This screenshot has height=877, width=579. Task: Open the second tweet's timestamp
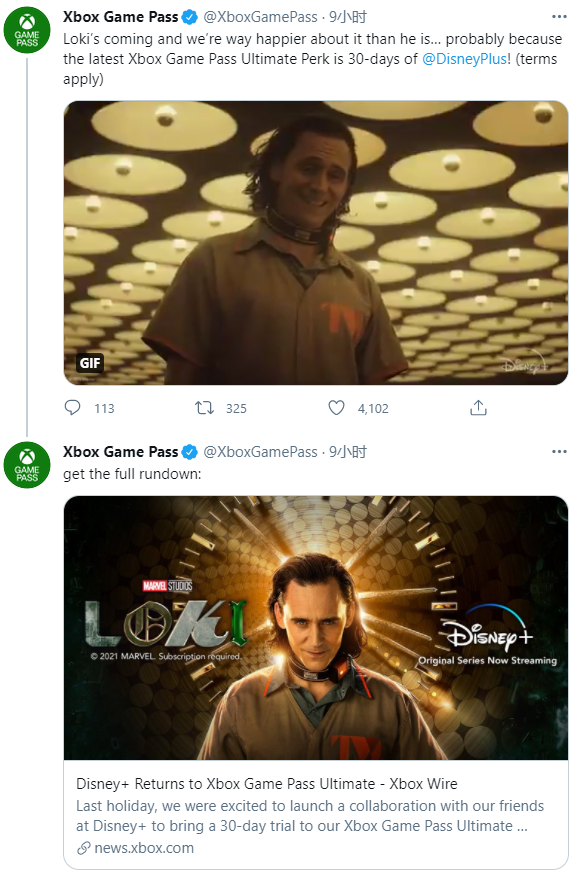(347, 452)
